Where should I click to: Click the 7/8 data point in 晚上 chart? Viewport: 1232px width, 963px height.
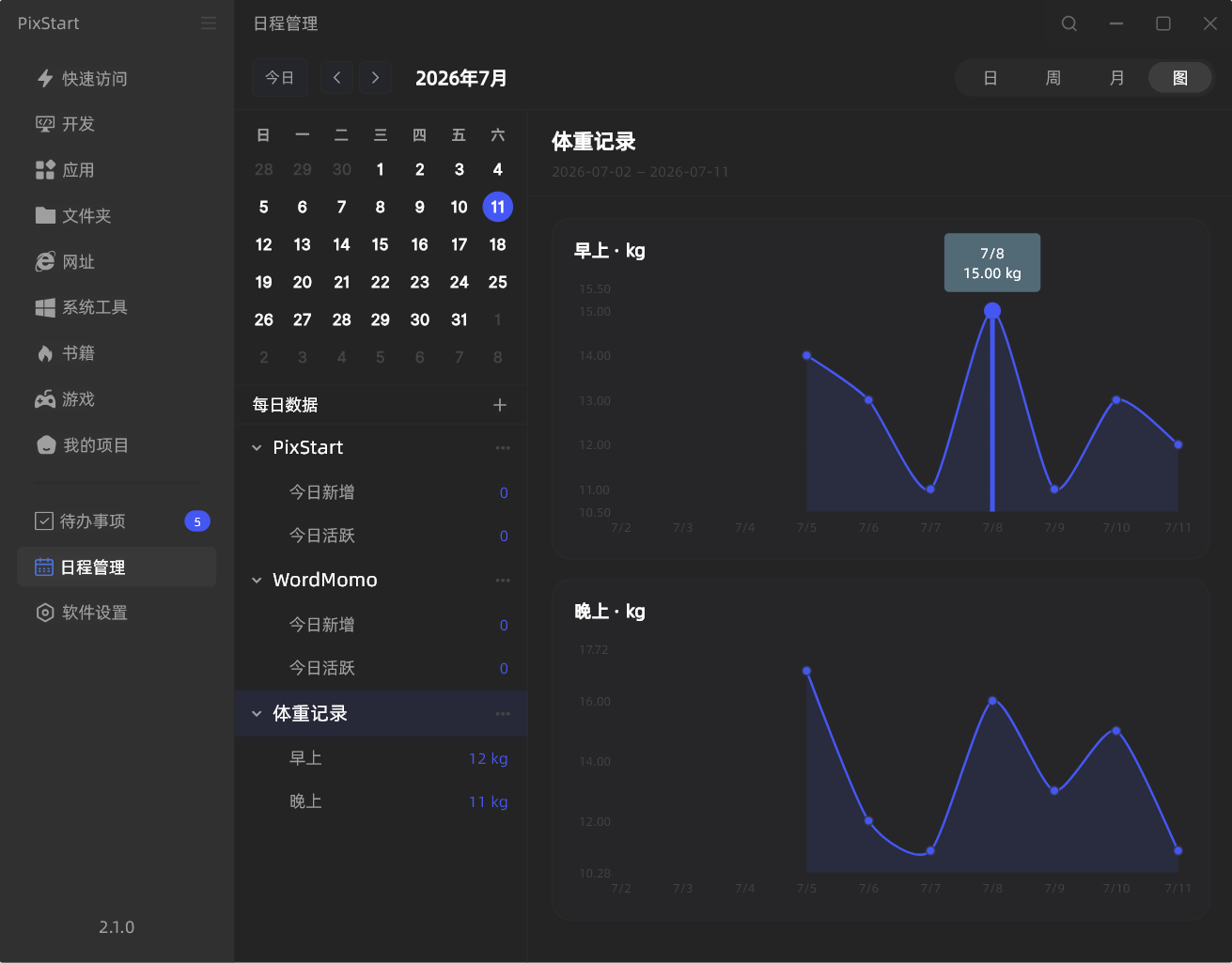992,701
